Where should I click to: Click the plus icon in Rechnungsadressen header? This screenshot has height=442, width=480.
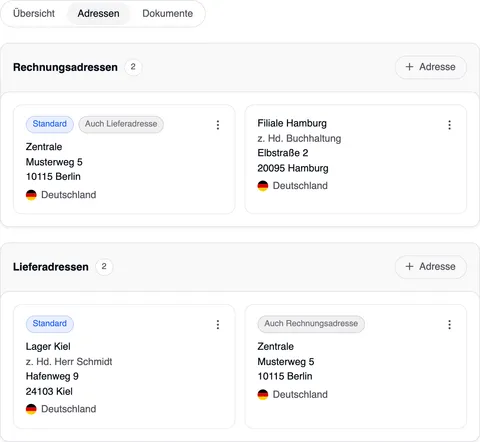[x=409, y=67]
